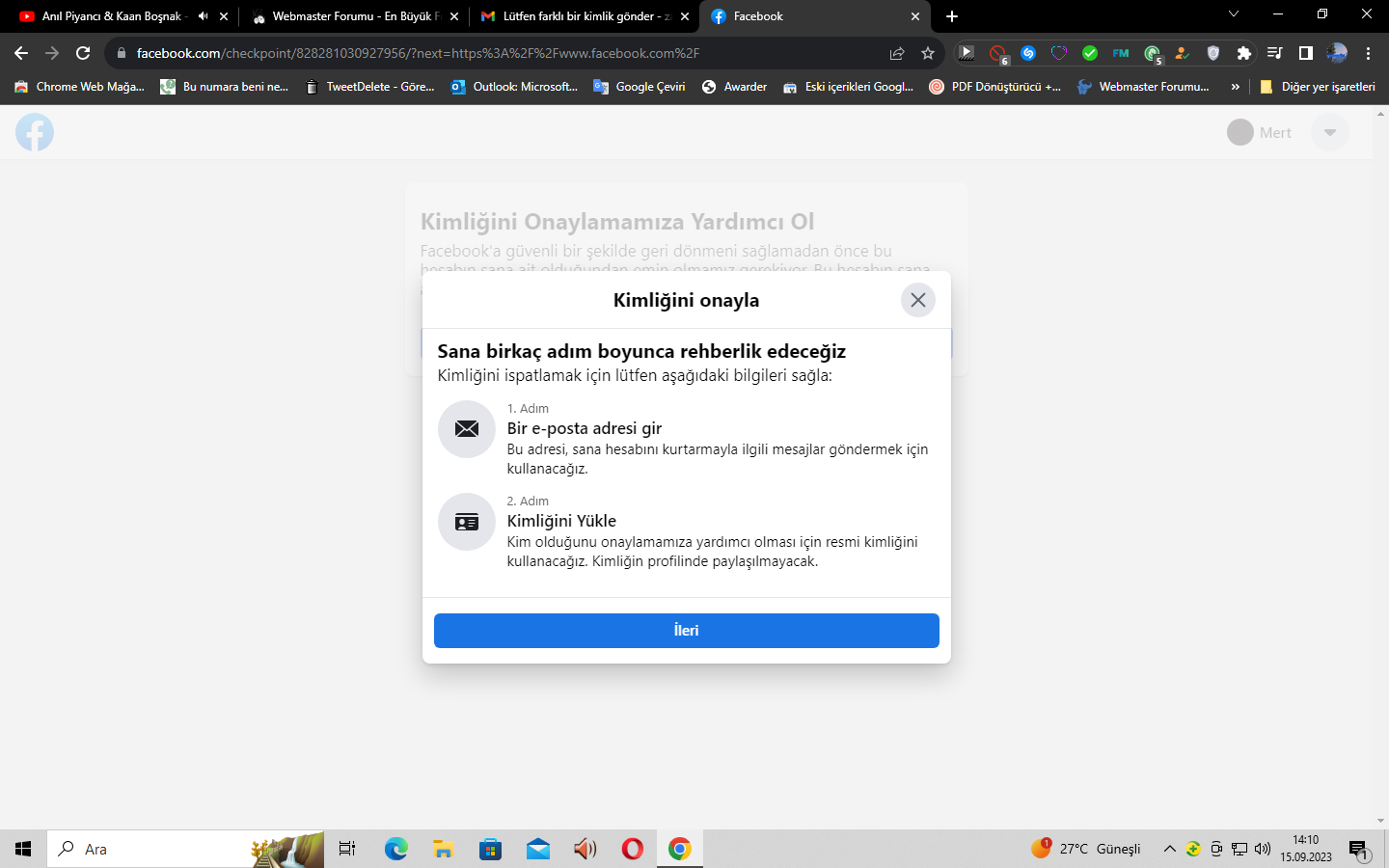Toggle the browser side panel
This screenshot has width=1389, height=868.
click(x=1306, y=53)
